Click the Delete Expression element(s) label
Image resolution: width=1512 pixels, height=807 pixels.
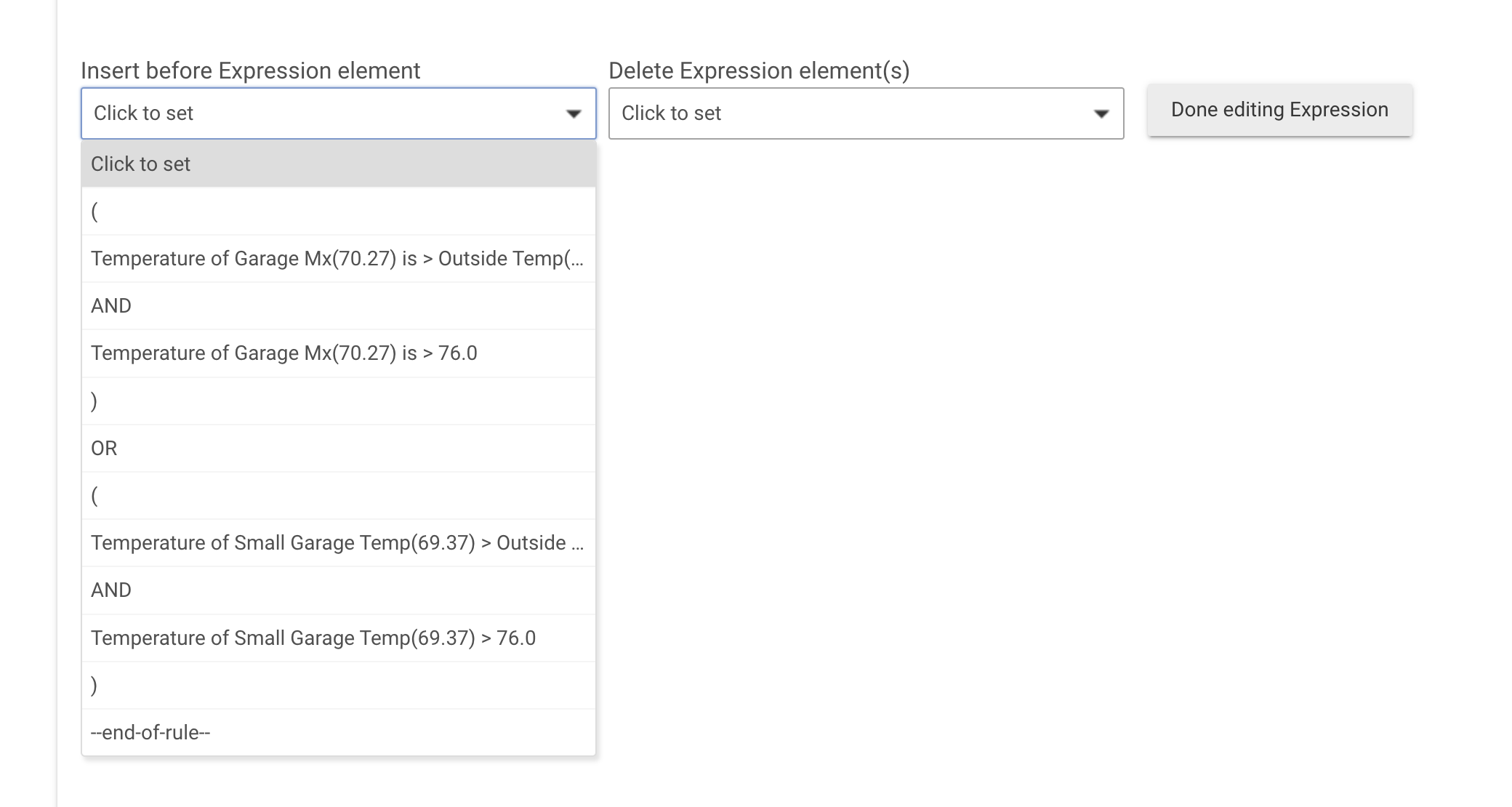coord(759,71)
